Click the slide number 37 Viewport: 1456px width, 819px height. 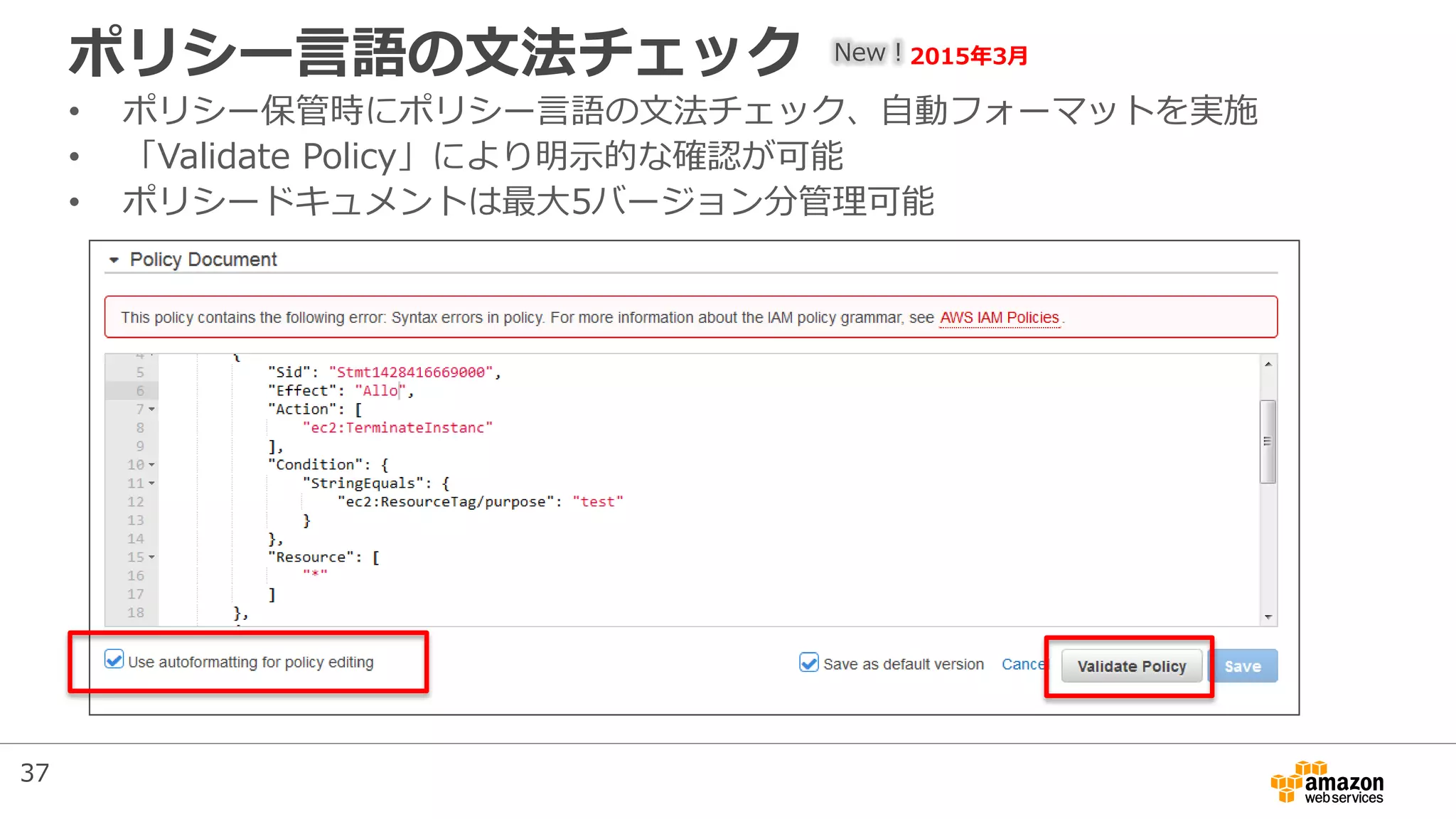coord(35,773)
